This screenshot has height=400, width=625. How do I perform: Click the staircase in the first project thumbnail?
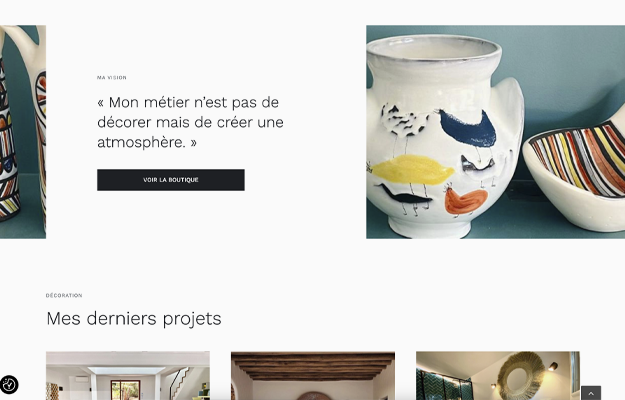179,382
